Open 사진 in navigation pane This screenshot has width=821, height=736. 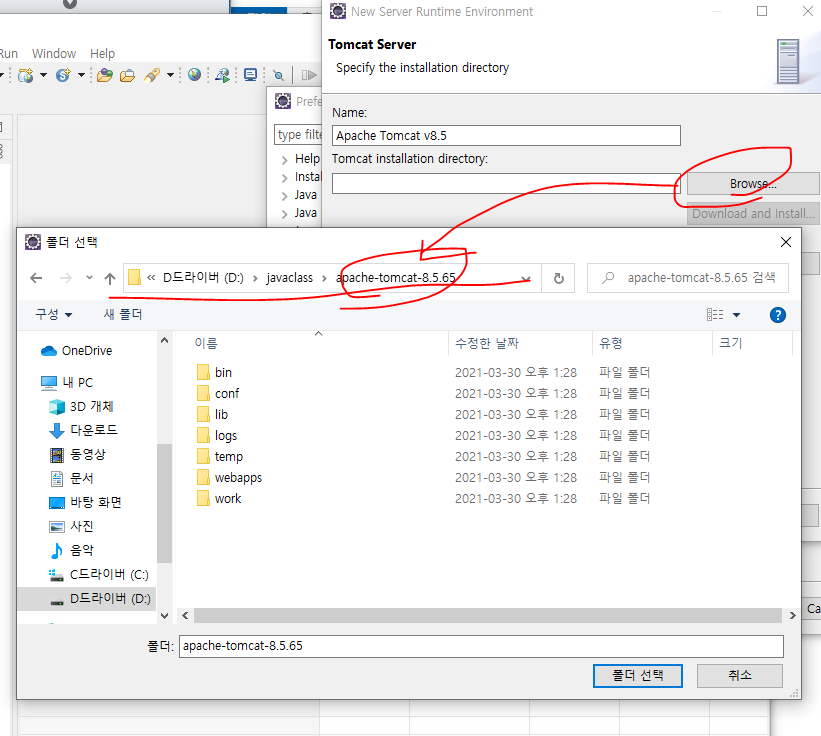click(72, 527)
